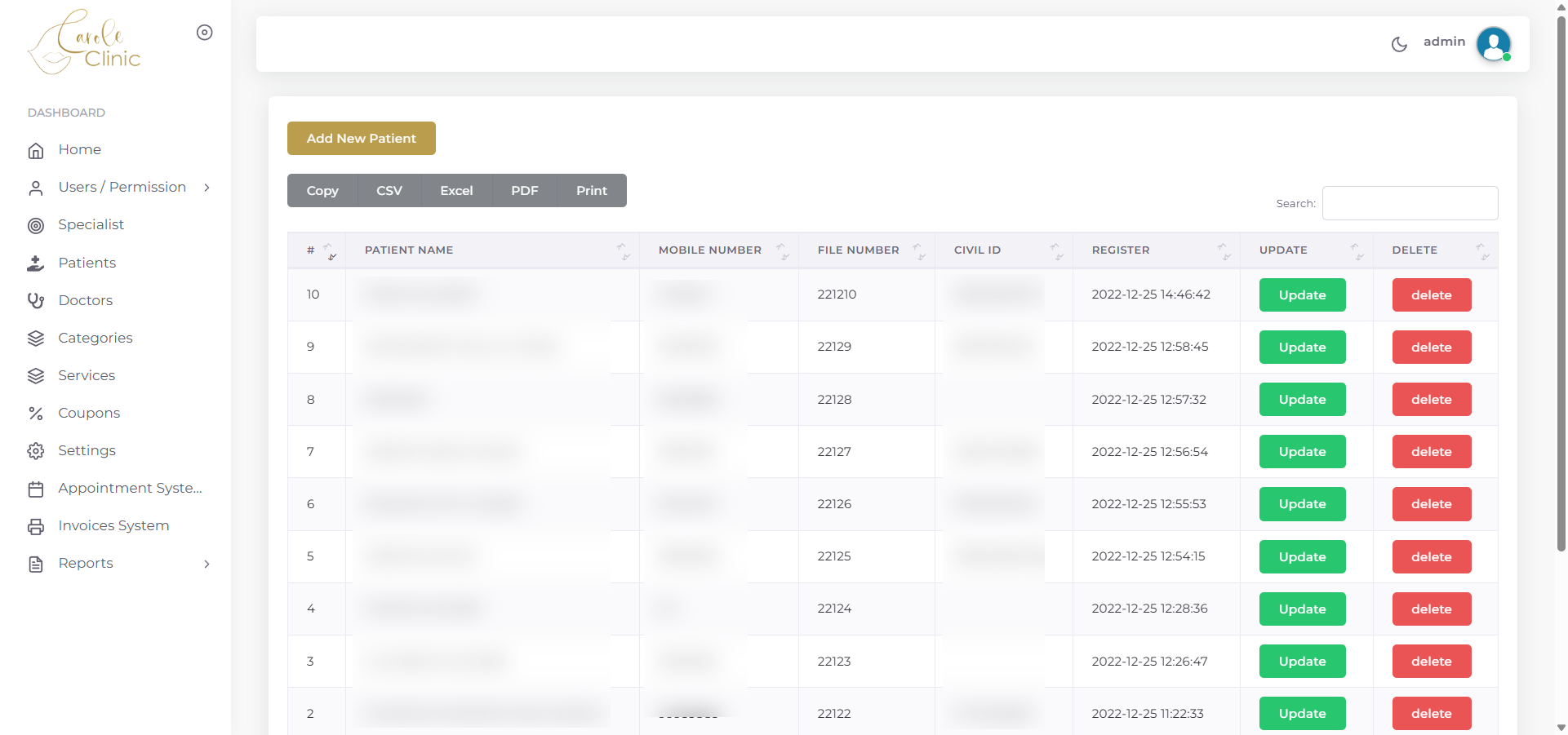
Task: Go to Services in the sidebar
Action: coord(87,375)
